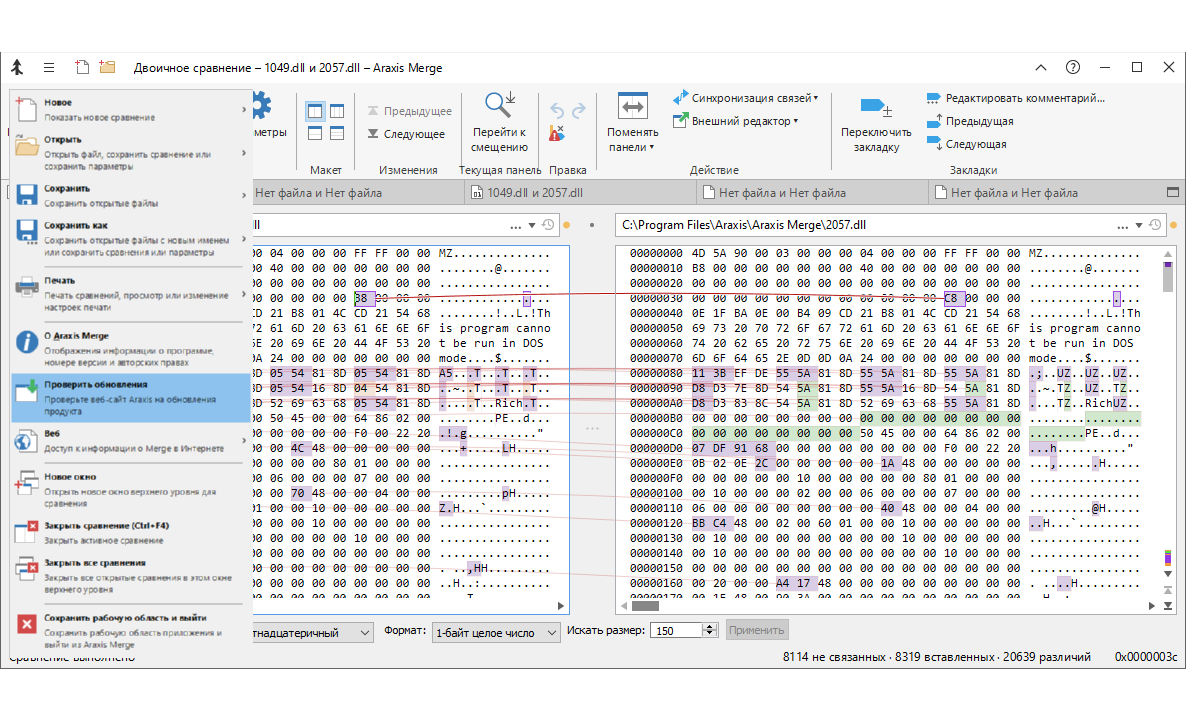Go to Предыдущая bookmark
Screen dimensions: 1186x722
pyautogui.click(x=970, y=121)
